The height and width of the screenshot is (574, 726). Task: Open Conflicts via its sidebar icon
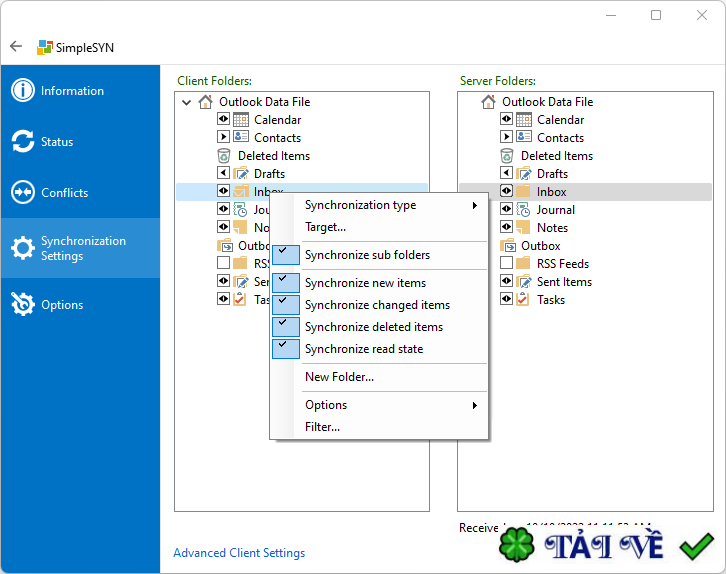coord(23,192)
